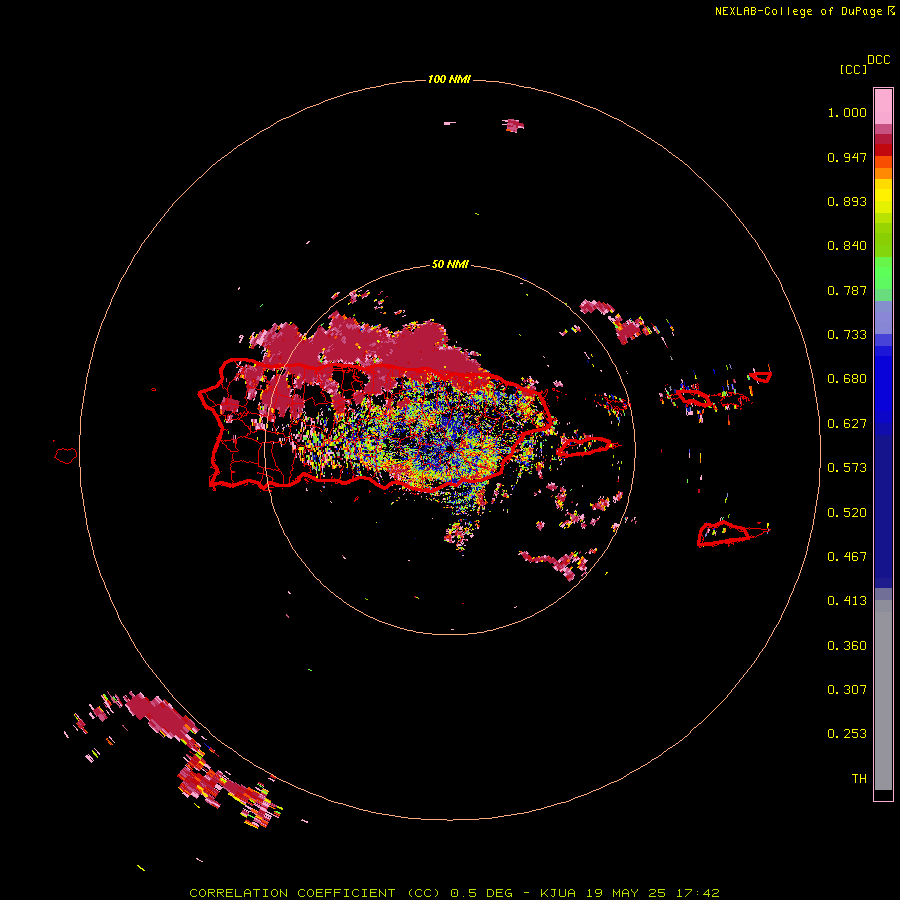Select the 0.307 scale value

(x=847, y=690)
